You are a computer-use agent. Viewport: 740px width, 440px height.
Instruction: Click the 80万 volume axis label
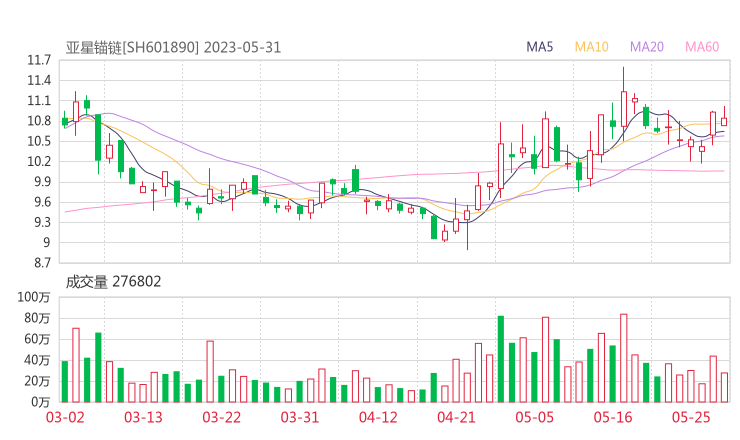[37, 318]
